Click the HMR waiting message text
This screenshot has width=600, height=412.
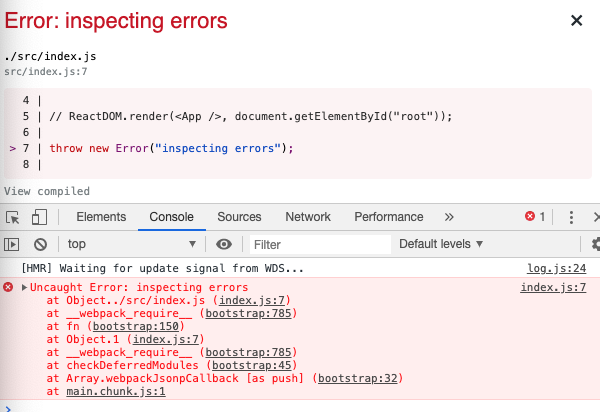coord(162,269)
